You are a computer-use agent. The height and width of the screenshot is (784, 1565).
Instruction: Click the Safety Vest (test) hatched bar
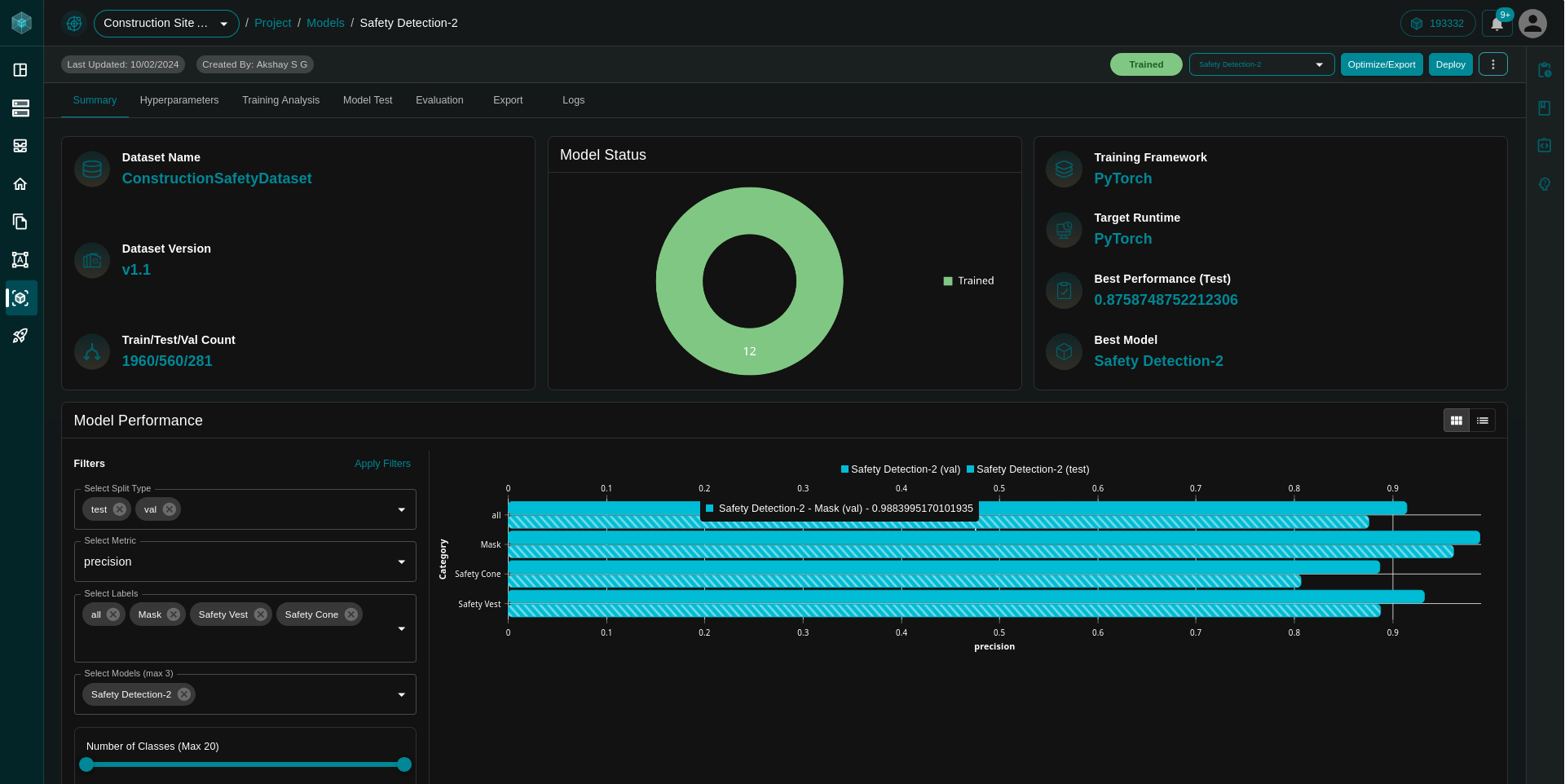point(944,610)
